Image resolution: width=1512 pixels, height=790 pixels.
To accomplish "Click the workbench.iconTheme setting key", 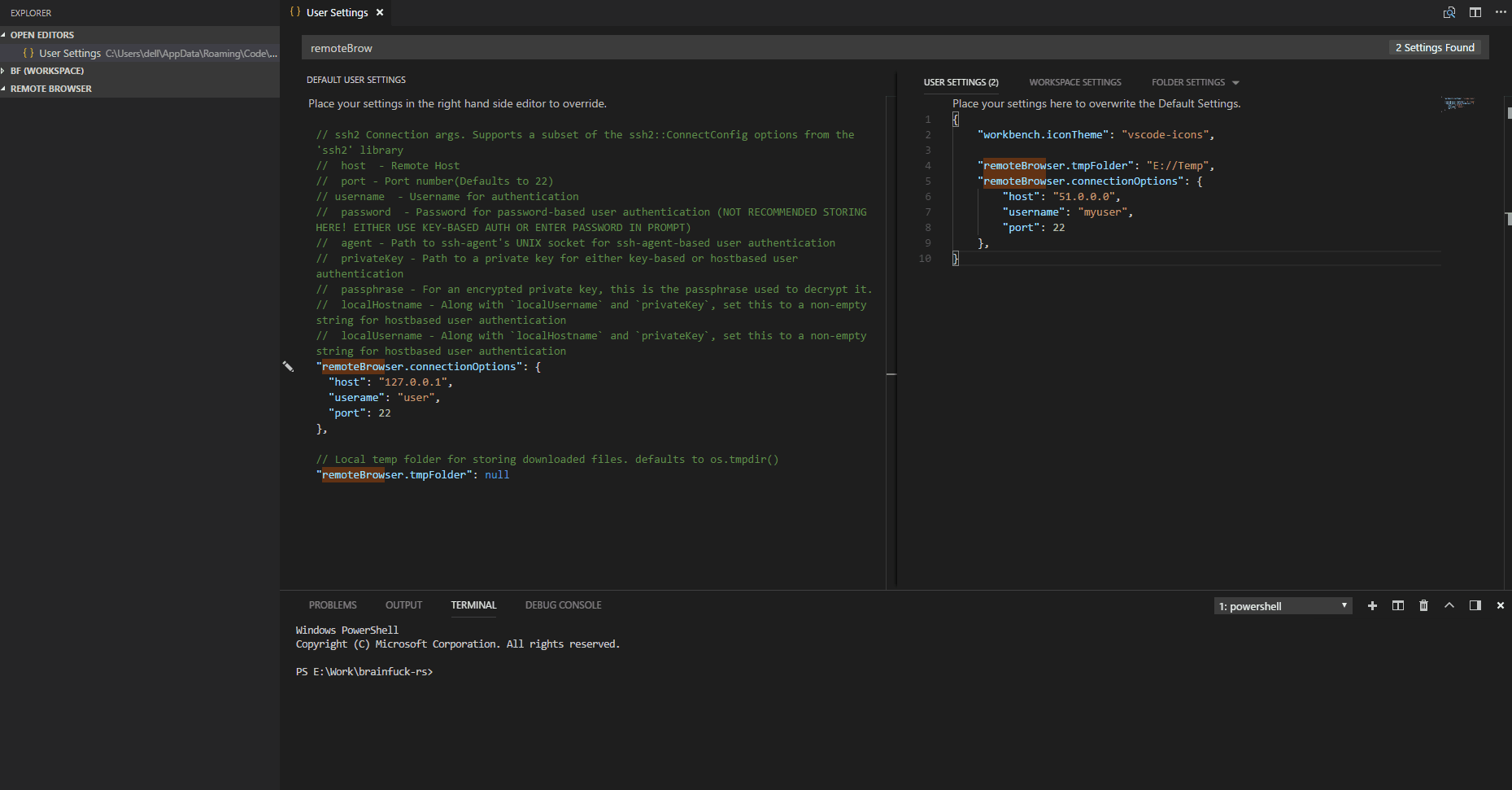I will (x=1044, y=134).
